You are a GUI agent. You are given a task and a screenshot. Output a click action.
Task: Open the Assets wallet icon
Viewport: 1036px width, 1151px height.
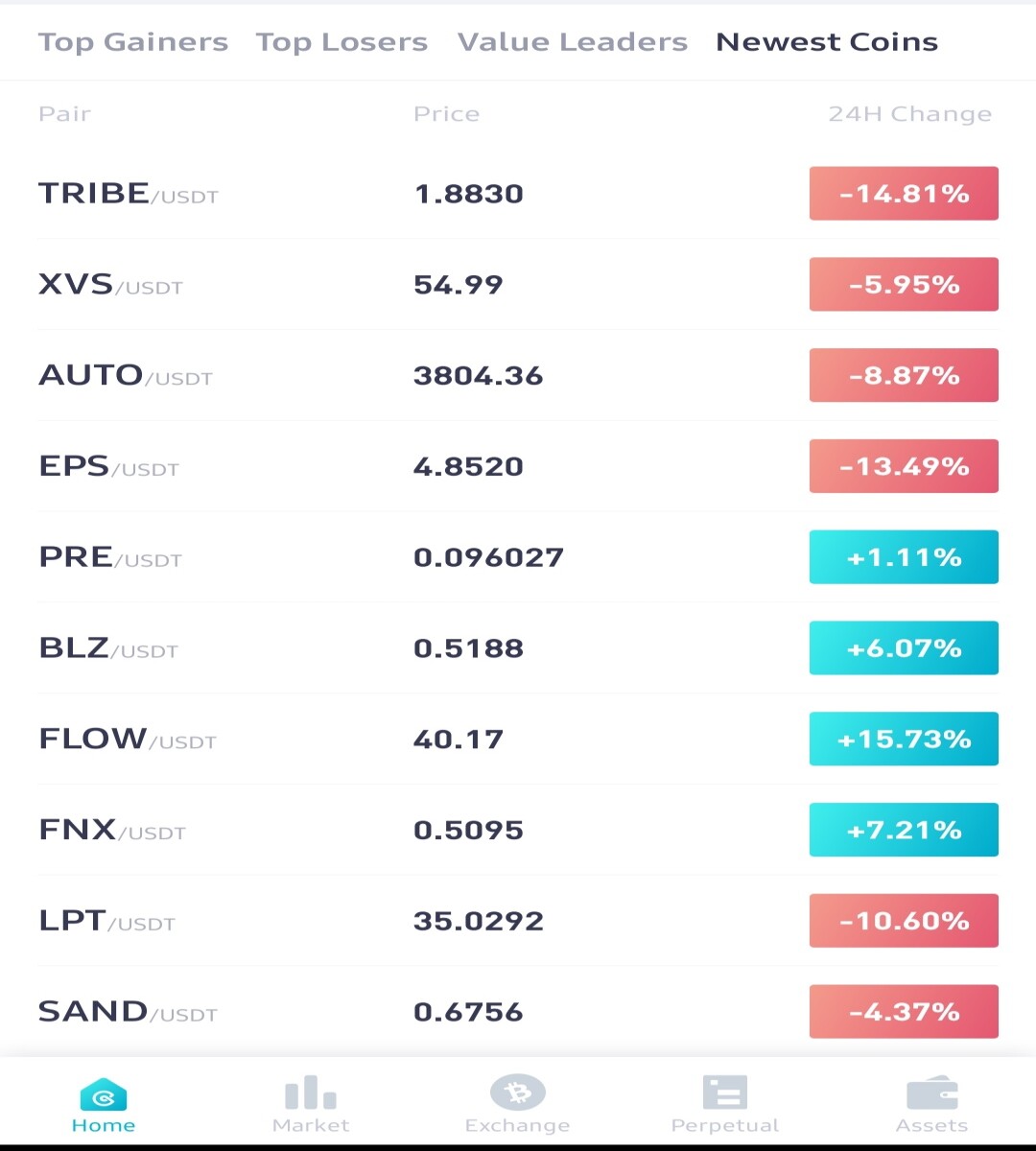point(932,1092)
